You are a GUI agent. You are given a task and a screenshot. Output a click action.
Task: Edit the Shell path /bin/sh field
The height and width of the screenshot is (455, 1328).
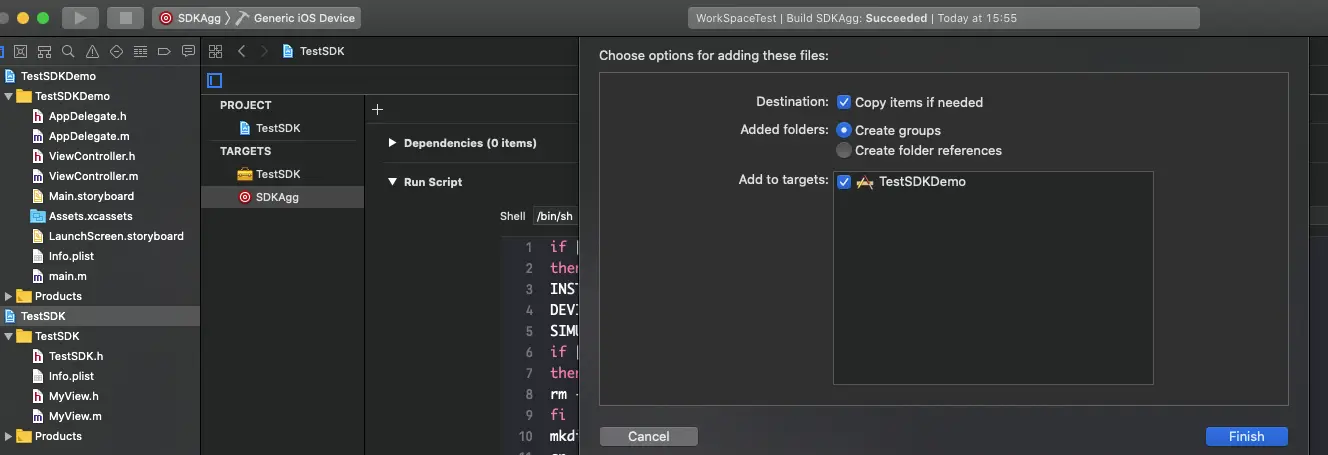click(x=555, y=216)
